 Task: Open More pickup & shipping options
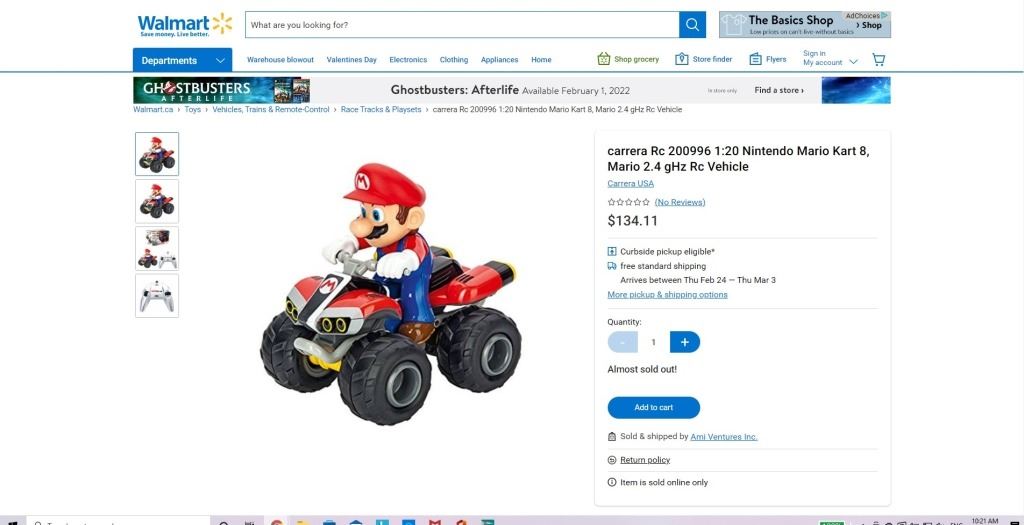pos(667,294)
